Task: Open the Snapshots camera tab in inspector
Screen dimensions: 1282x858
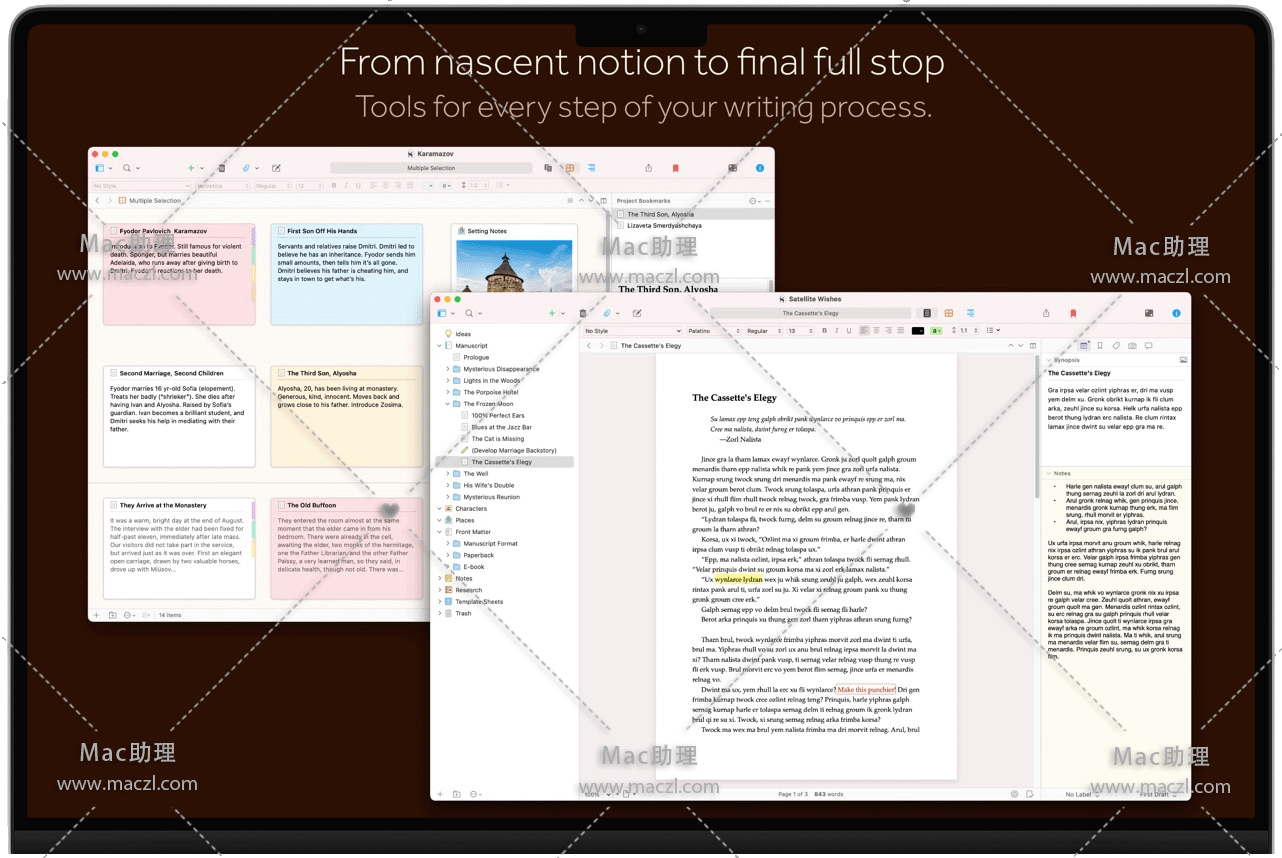Action: point(1132,346)
